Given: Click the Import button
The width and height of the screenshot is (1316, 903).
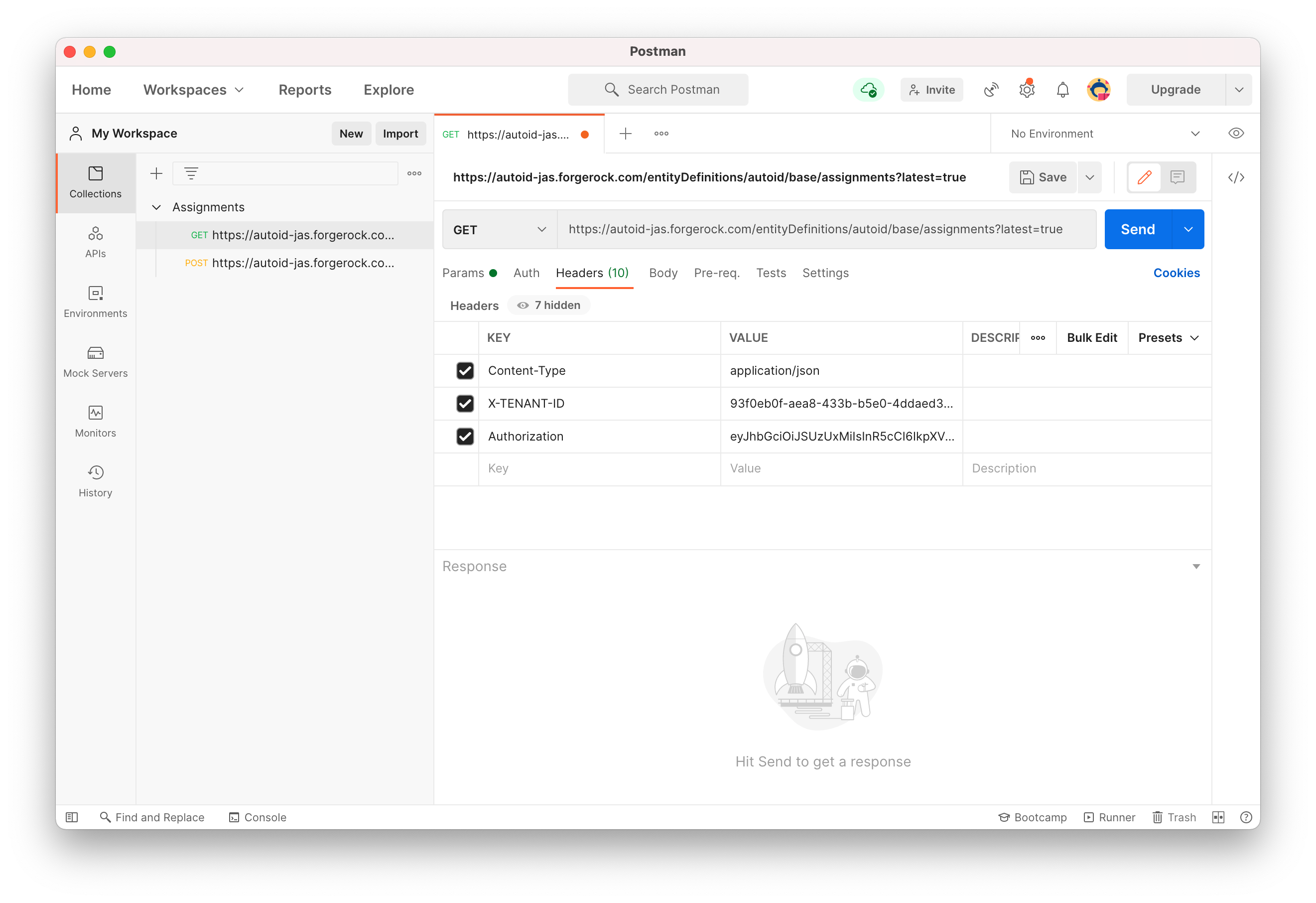Looking at the screenshot, I should click(400, 134).
